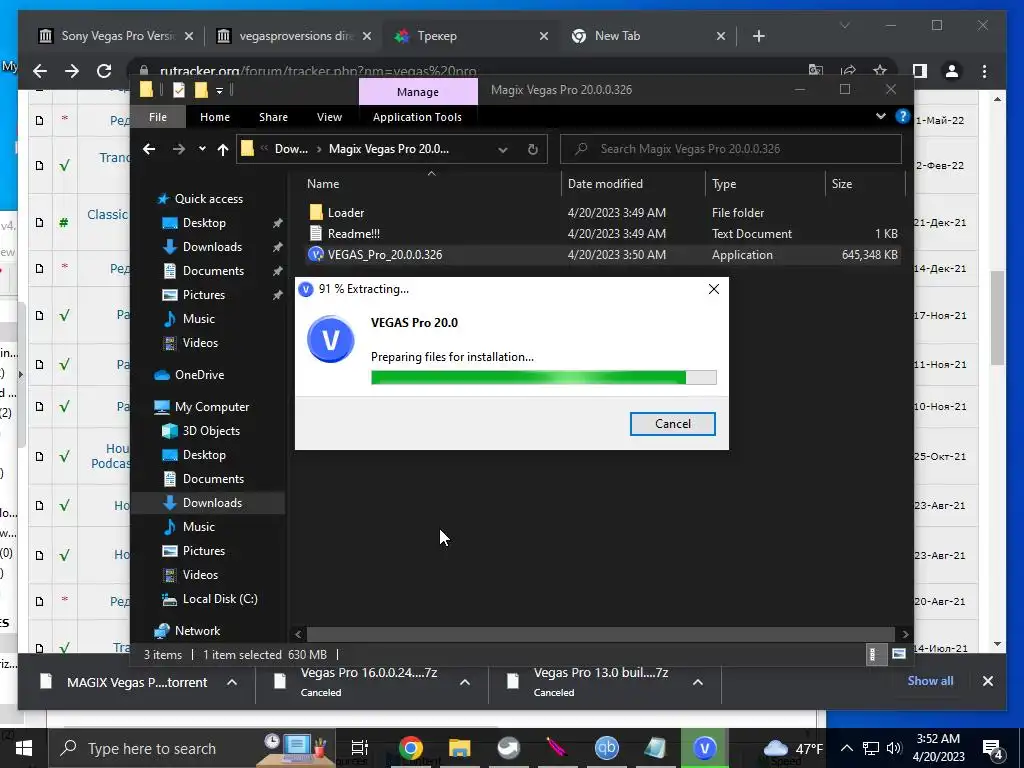Switch to Sony Vegas Pro Versions tab
1024x768 pixels.
tap(116, 36)
